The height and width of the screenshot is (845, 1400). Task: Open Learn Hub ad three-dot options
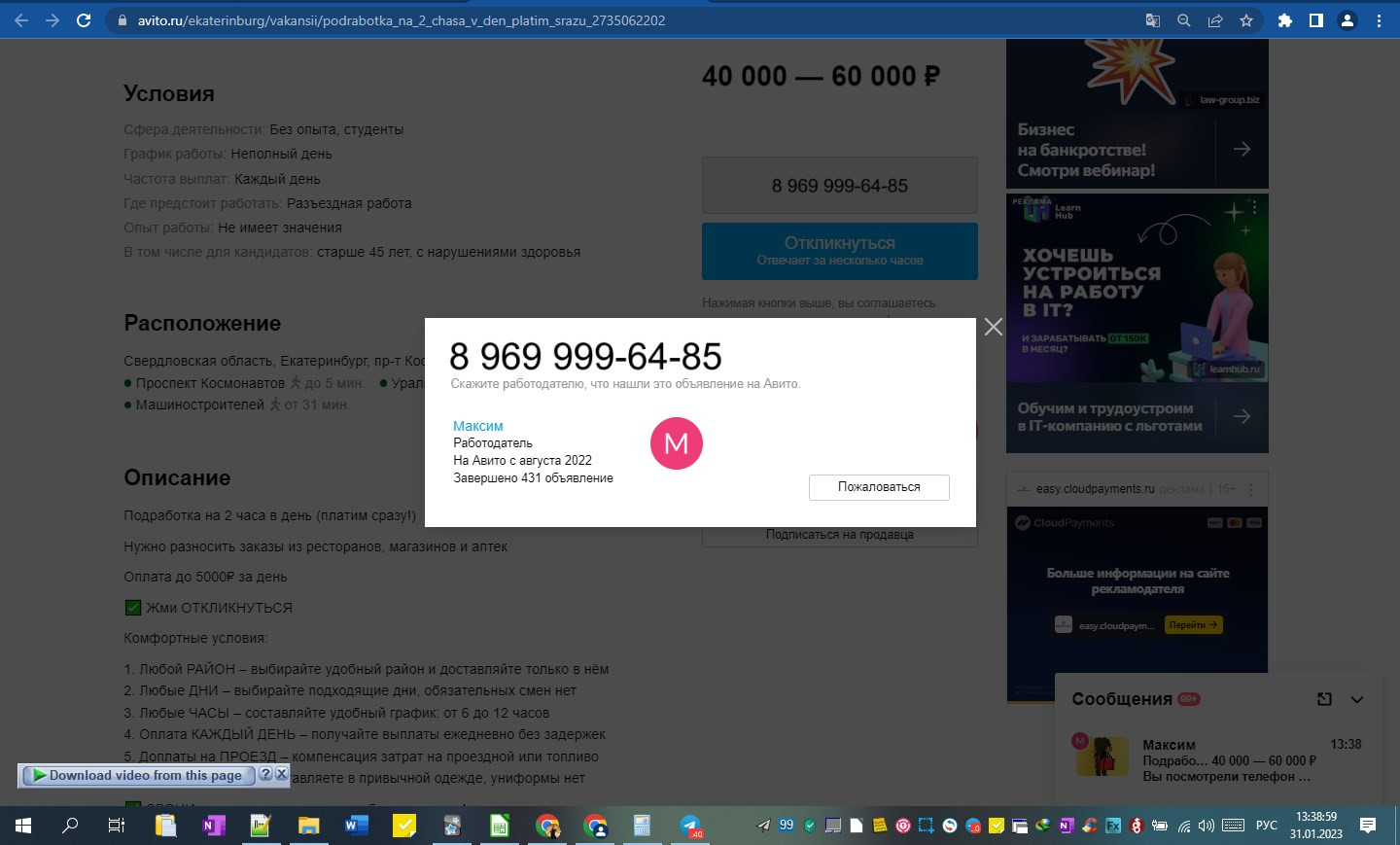point(1255,207)
